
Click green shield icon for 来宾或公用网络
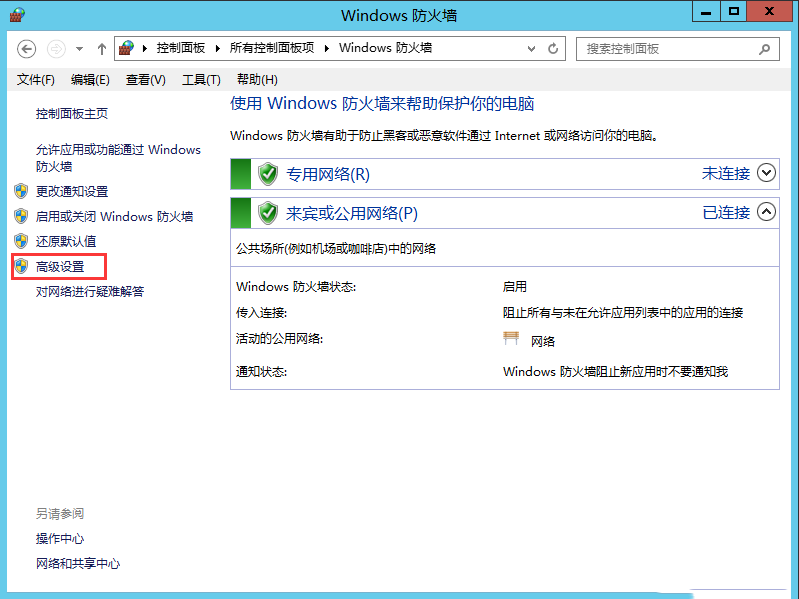pos(268,213)
